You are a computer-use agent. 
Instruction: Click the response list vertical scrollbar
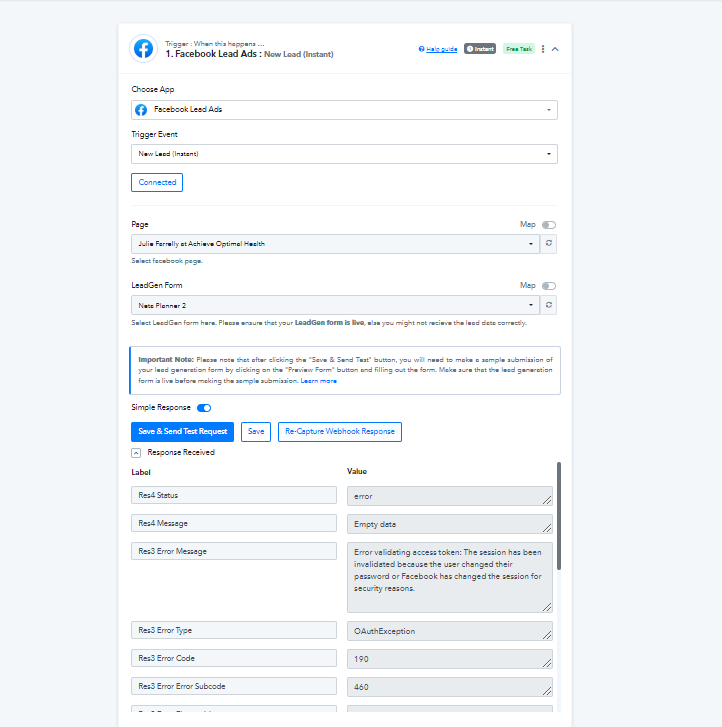[559, 516]
